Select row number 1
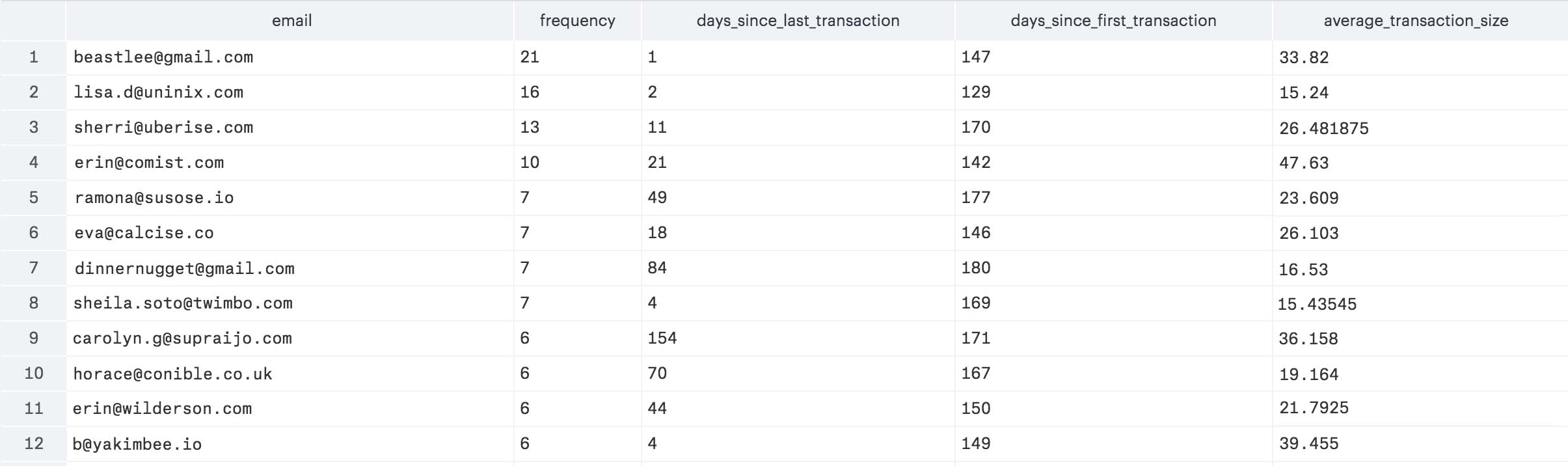Viewport: 1568px width, 466px height. (x=34, y=57)
